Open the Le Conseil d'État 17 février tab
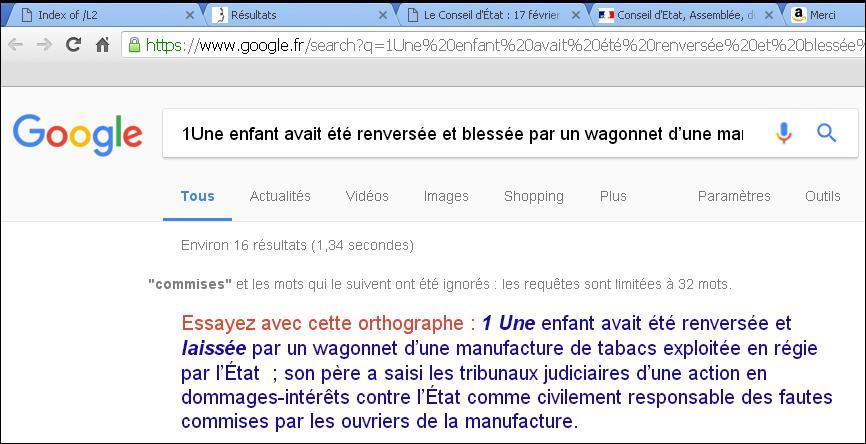 [485, 15]
